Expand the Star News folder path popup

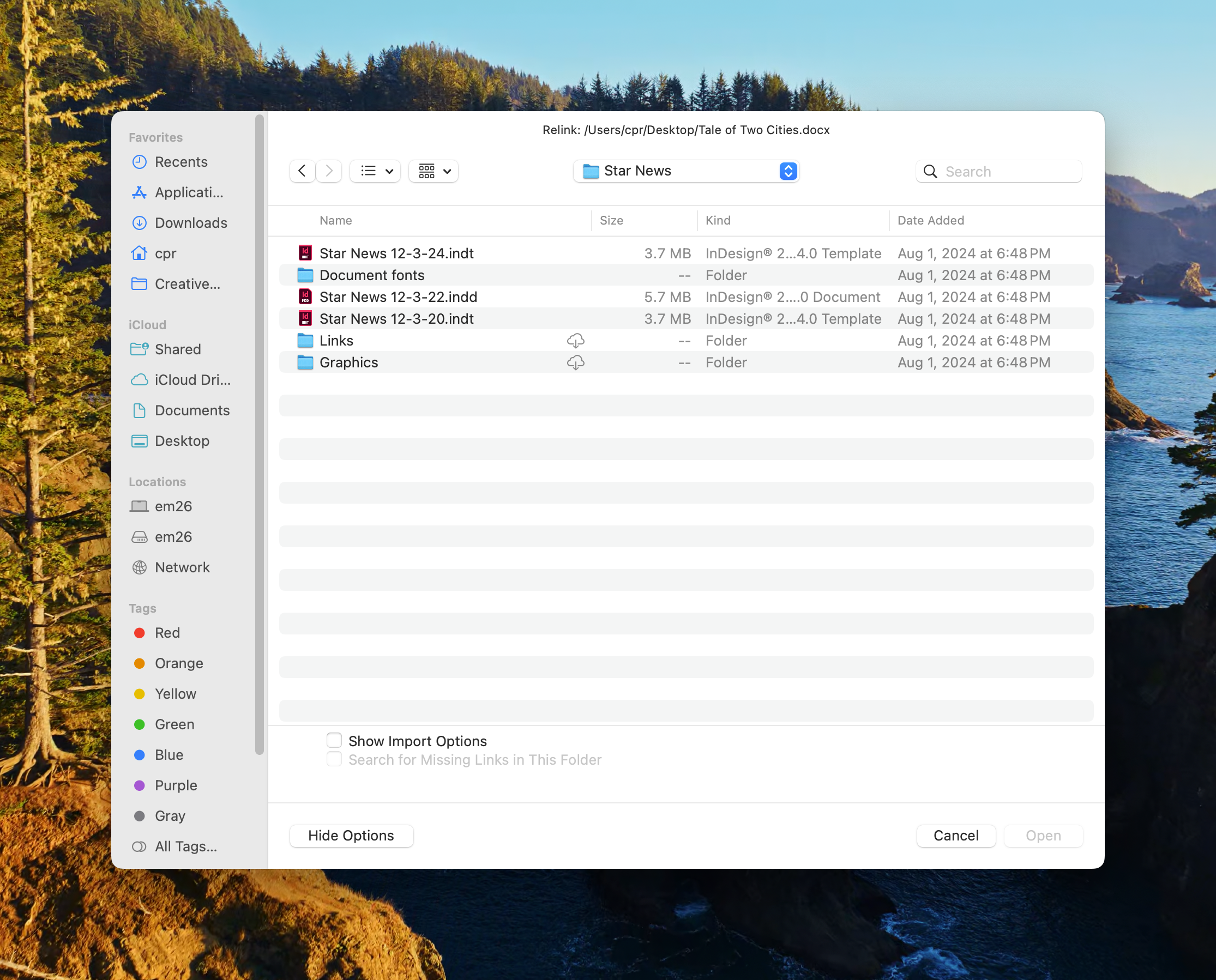coord(685,171)
